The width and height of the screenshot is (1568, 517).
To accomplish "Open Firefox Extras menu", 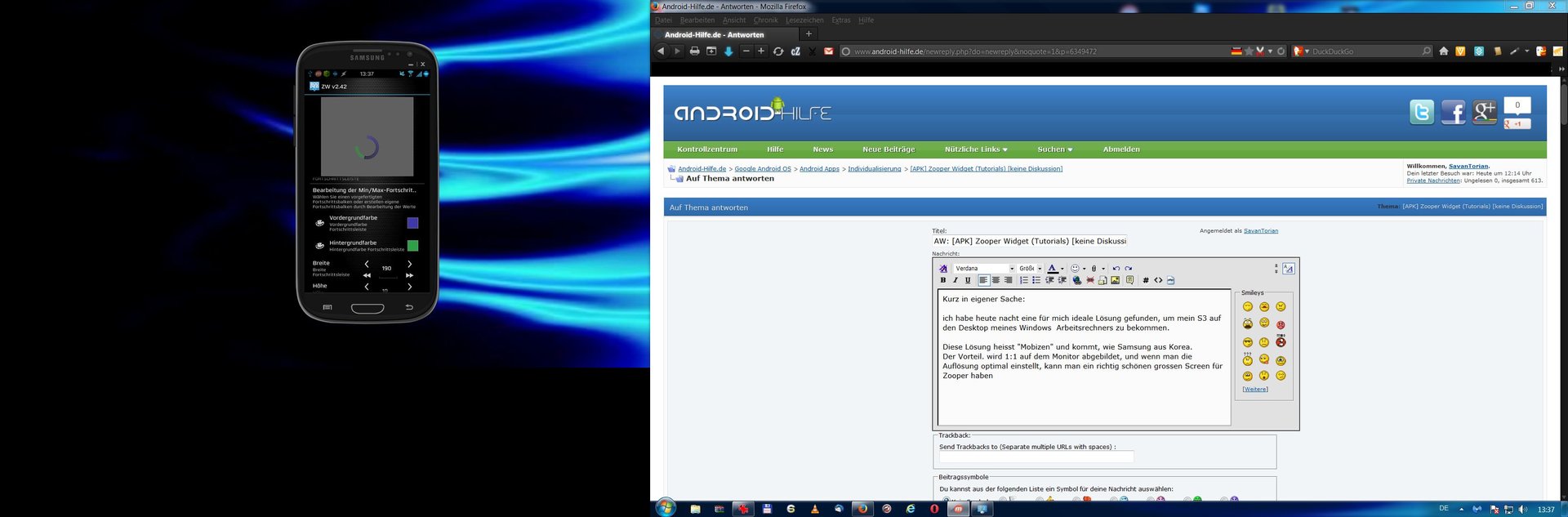I will pyautogui.click(x=841, y=20).
